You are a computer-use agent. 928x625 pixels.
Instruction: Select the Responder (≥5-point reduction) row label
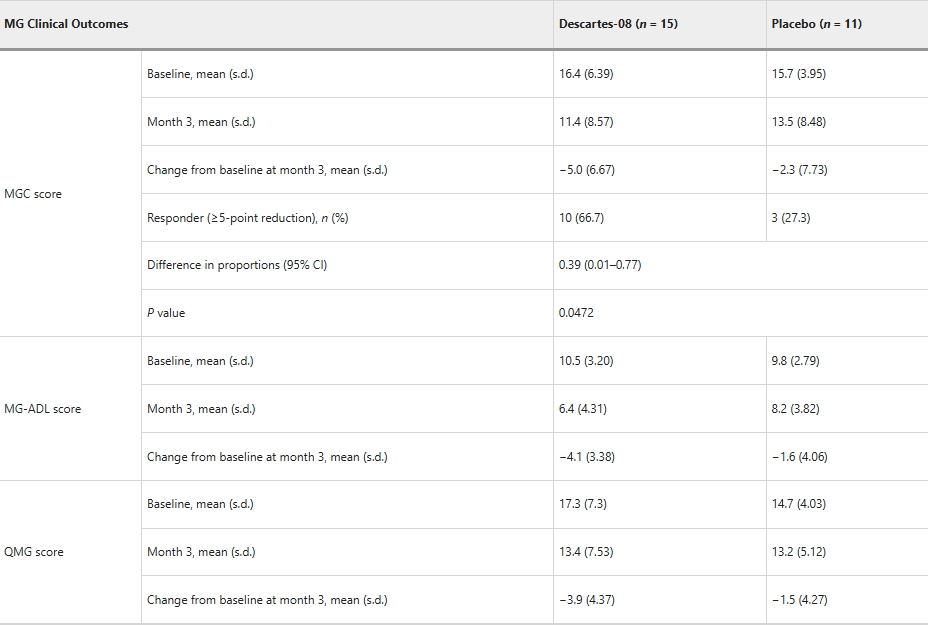(x=247, y=218)
